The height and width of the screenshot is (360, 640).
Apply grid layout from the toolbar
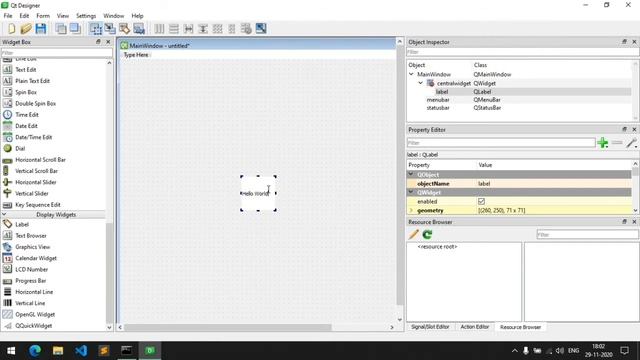pyautogui.click(x=218, y=29)
